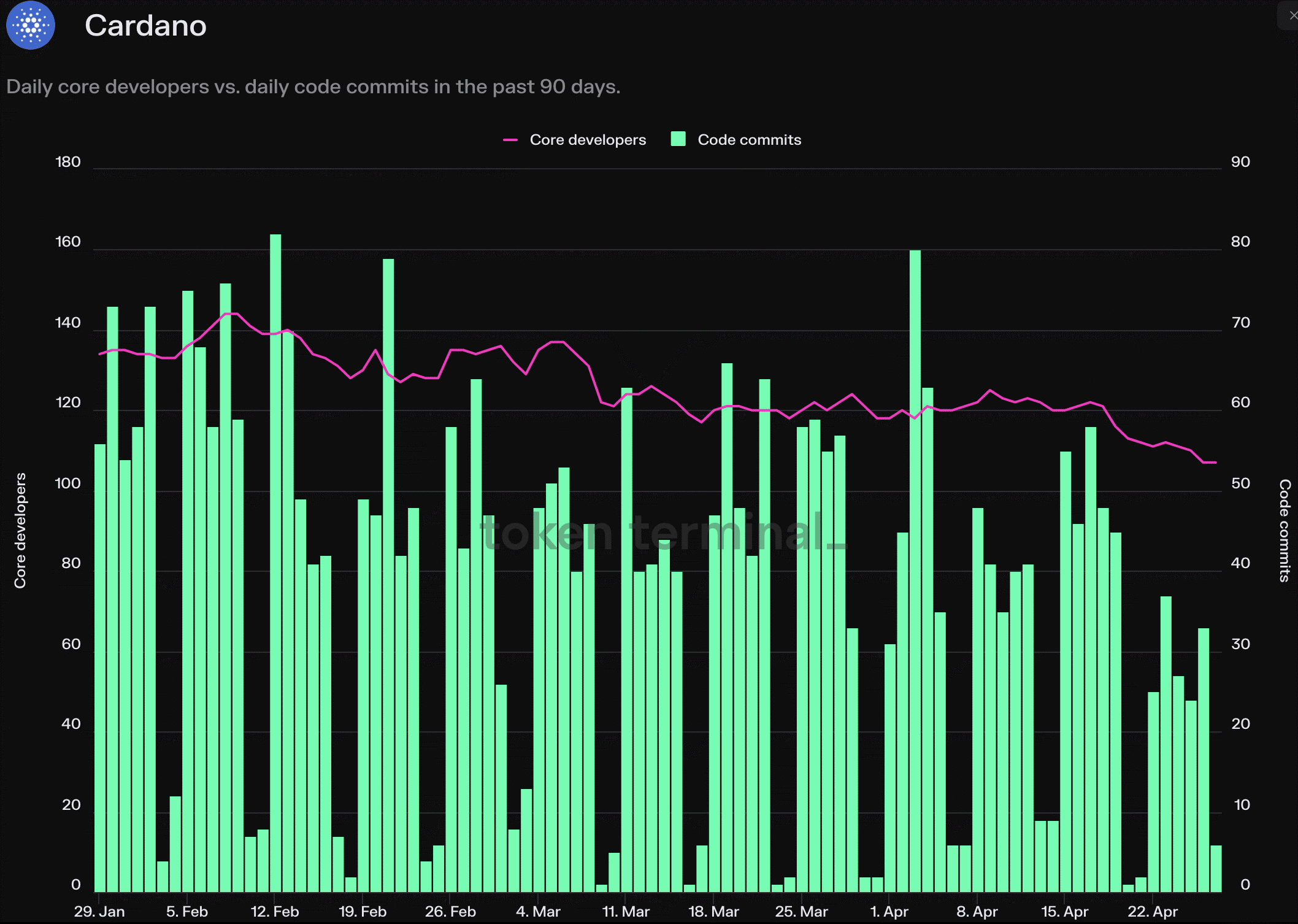The image size is (1298, 924).
Task: Click the '26. Feb' x-axis label
Action: (450, 911)
